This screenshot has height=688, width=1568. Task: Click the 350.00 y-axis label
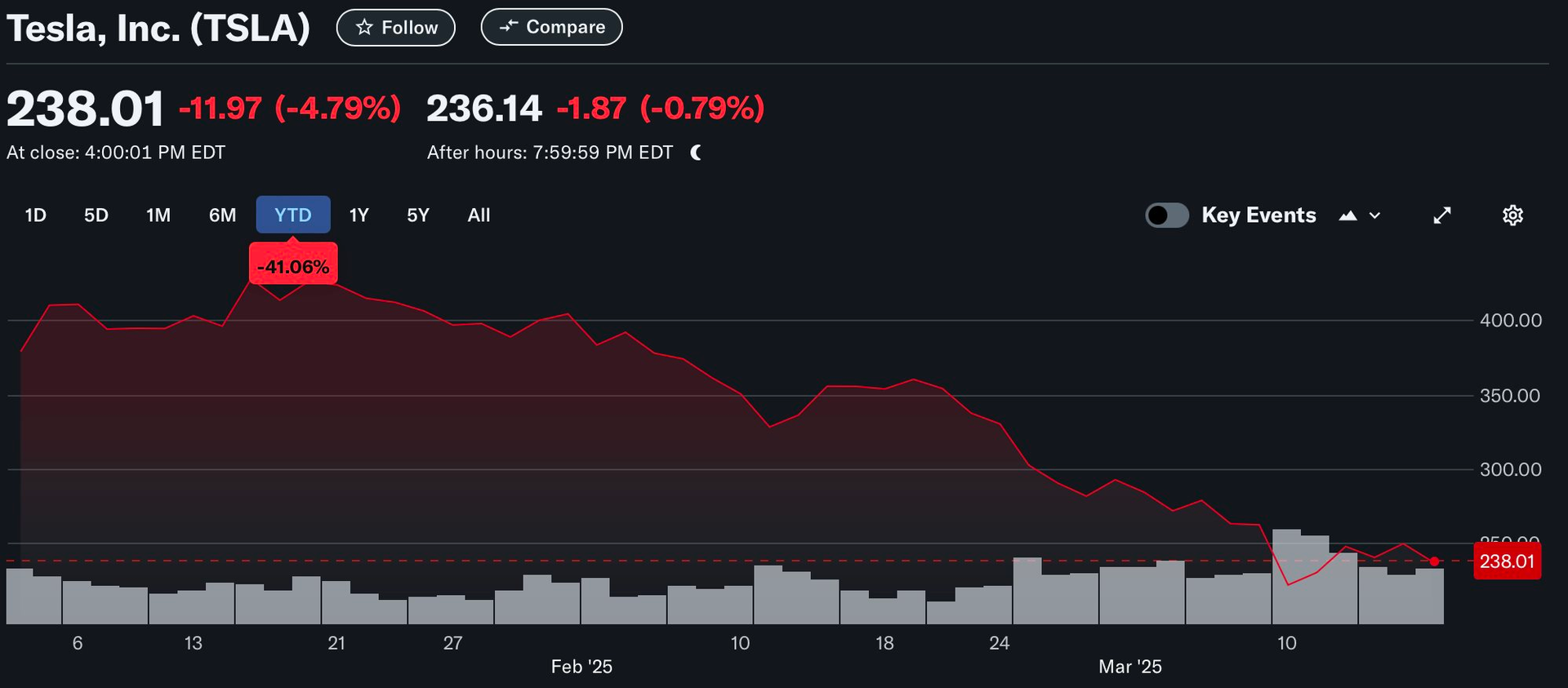pos(1510,396)
